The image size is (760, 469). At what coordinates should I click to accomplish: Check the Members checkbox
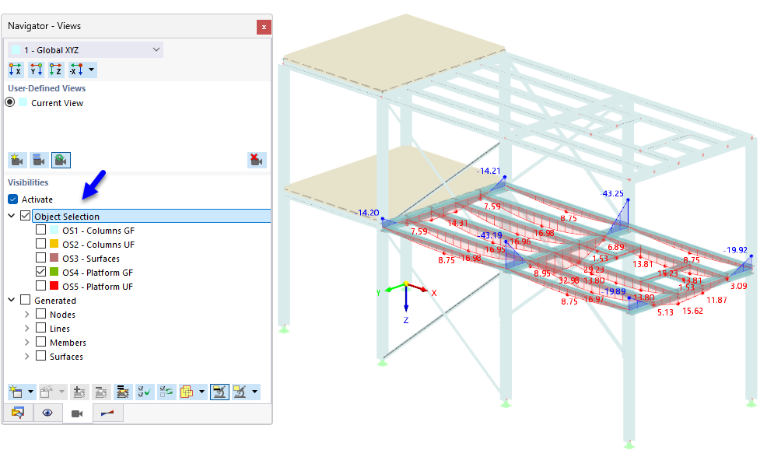point(41,342)
